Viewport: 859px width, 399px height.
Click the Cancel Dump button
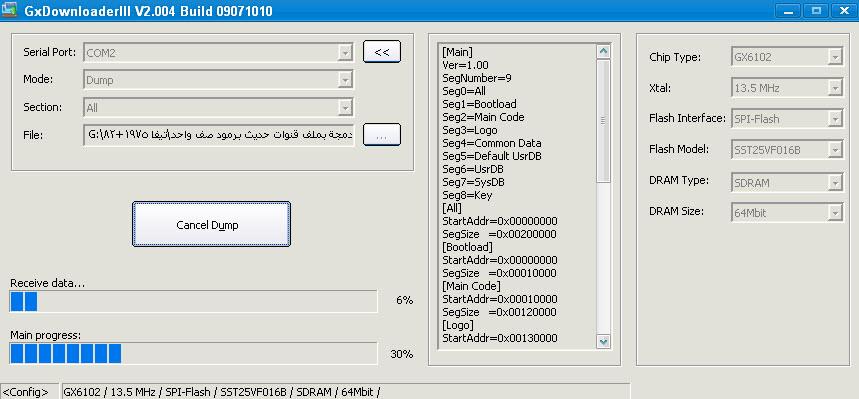coord(211,224)
